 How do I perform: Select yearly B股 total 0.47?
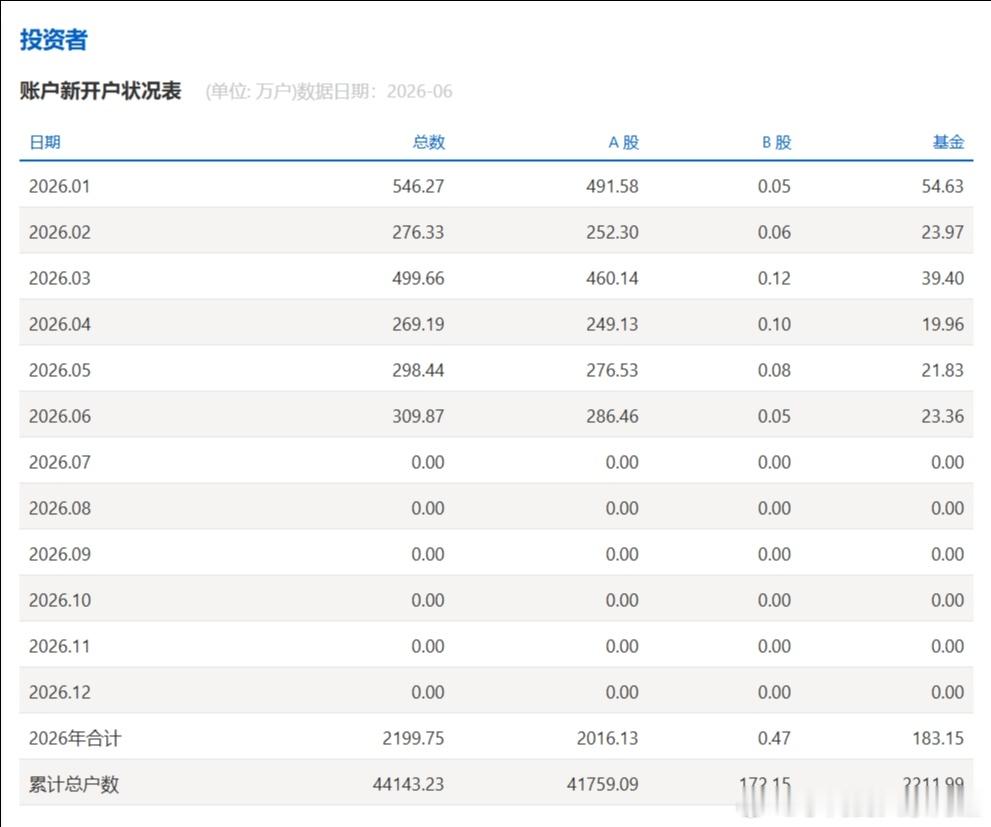tap(774, 739)
